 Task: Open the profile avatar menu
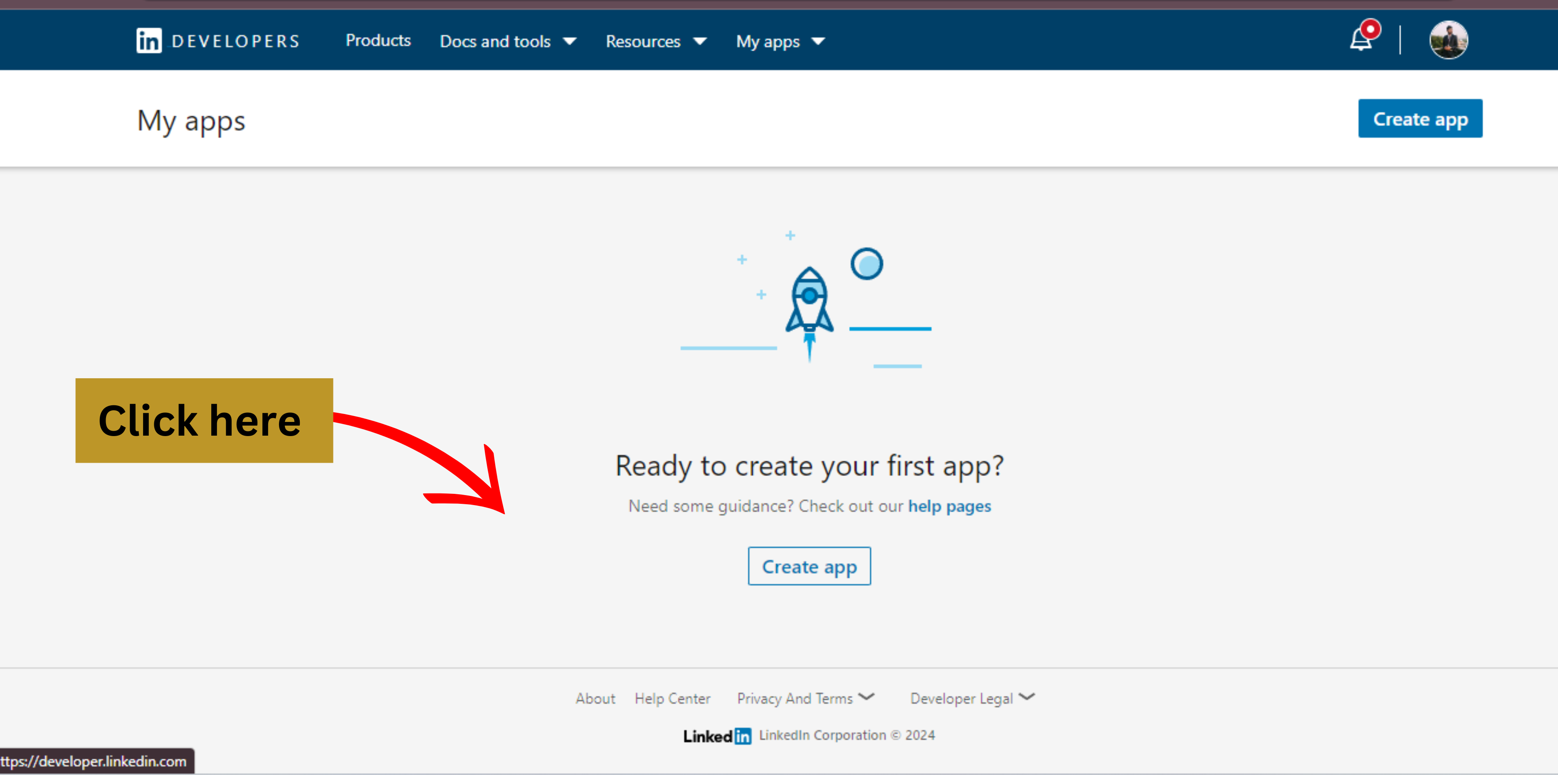(x=1448, y=40)
